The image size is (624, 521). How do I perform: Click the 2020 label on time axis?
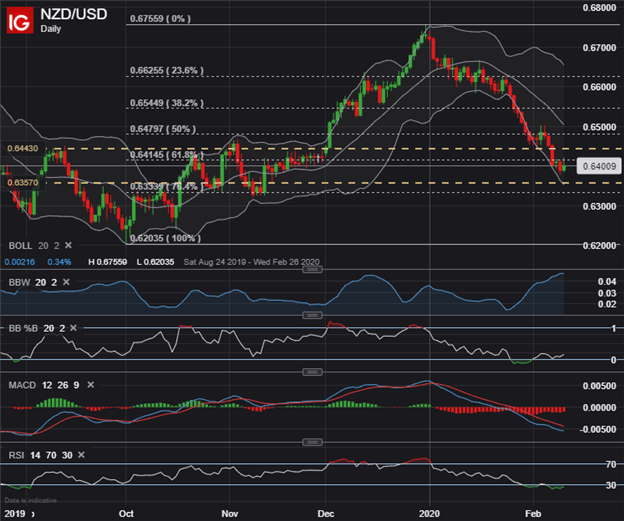coord(429,513)
